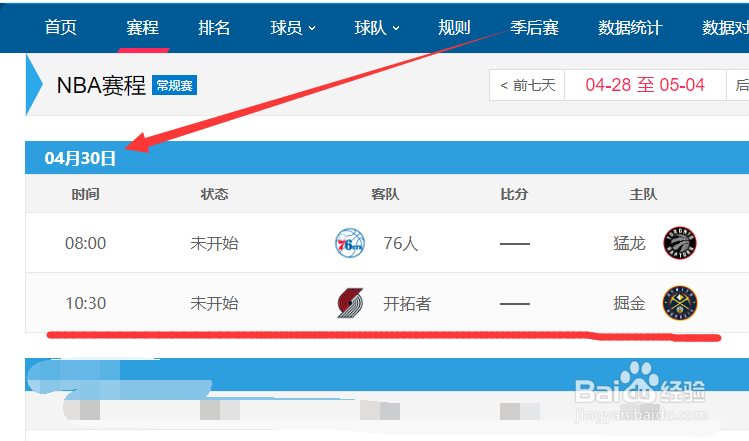The height and width of the screenshot is (441, 749).
Task: Open the 数据统计 nav item
Action: 630,28
